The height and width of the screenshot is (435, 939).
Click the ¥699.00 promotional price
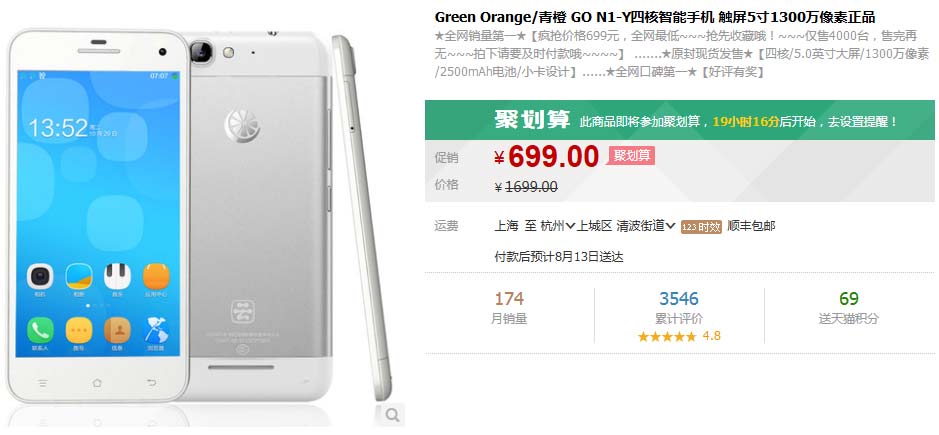click(x=546, y=157)
